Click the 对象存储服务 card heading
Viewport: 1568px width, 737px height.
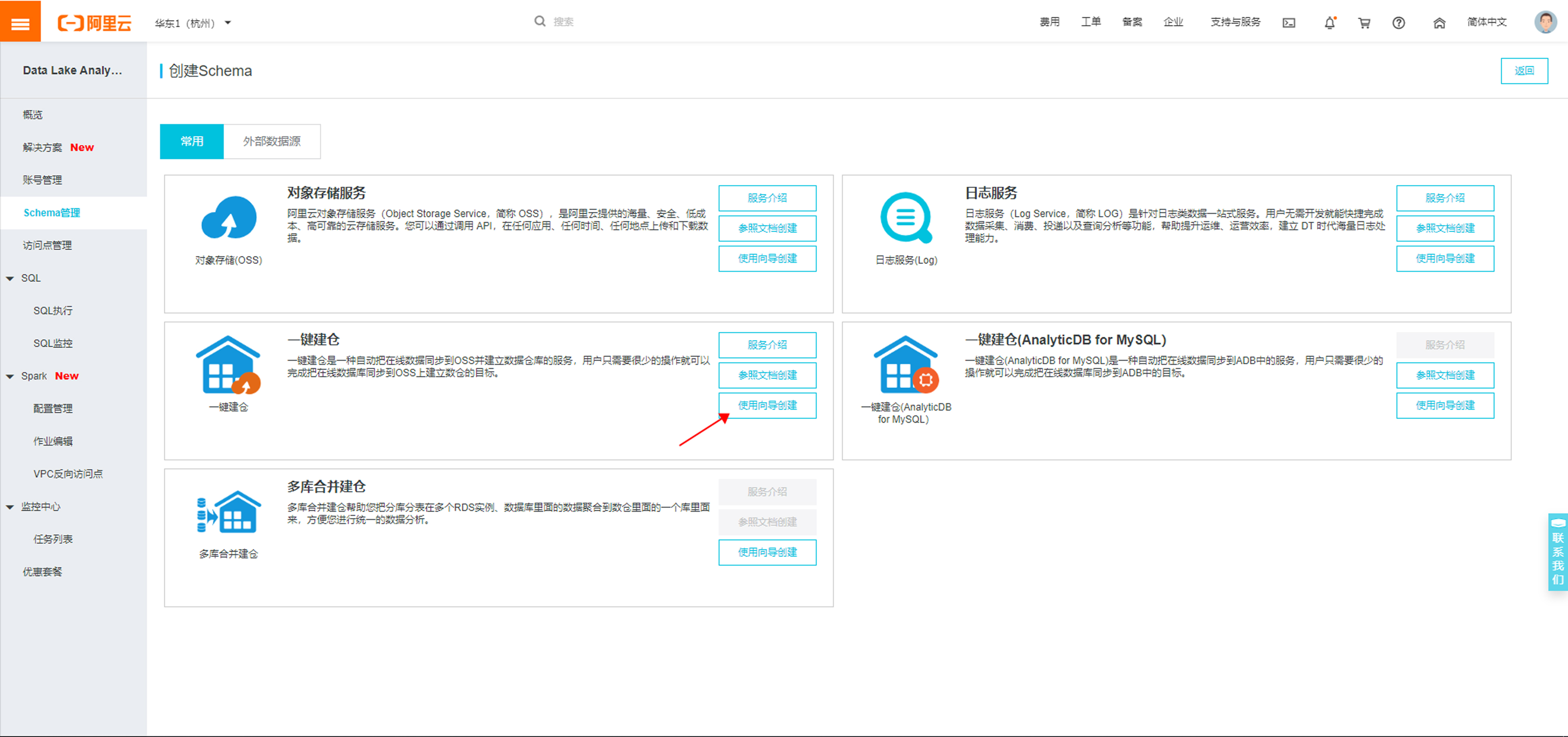[326, 193]
